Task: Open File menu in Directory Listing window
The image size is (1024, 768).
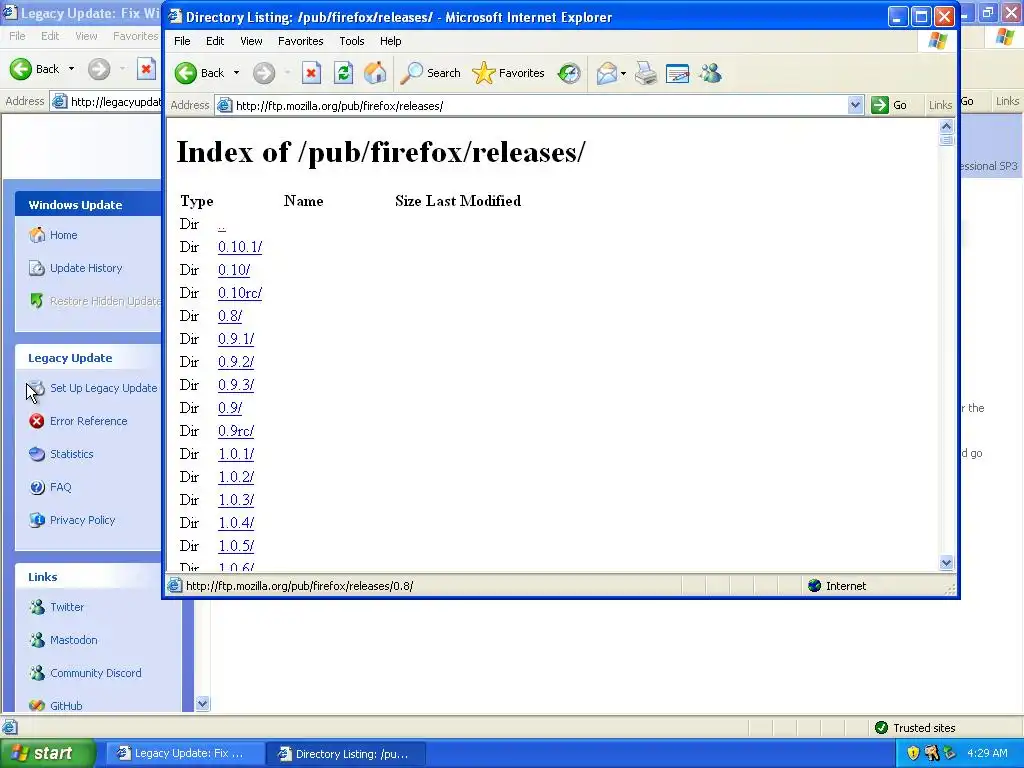Action: point(182,41)
